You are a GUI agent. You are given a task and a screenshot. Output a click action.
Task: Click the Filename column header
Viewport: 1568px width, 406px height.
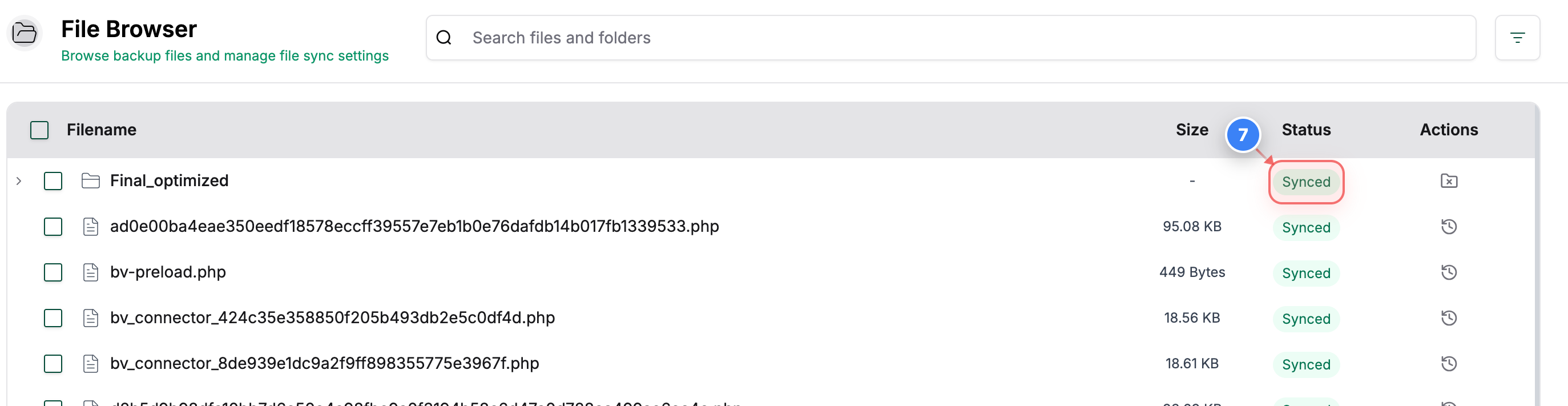tap(101, 130)
